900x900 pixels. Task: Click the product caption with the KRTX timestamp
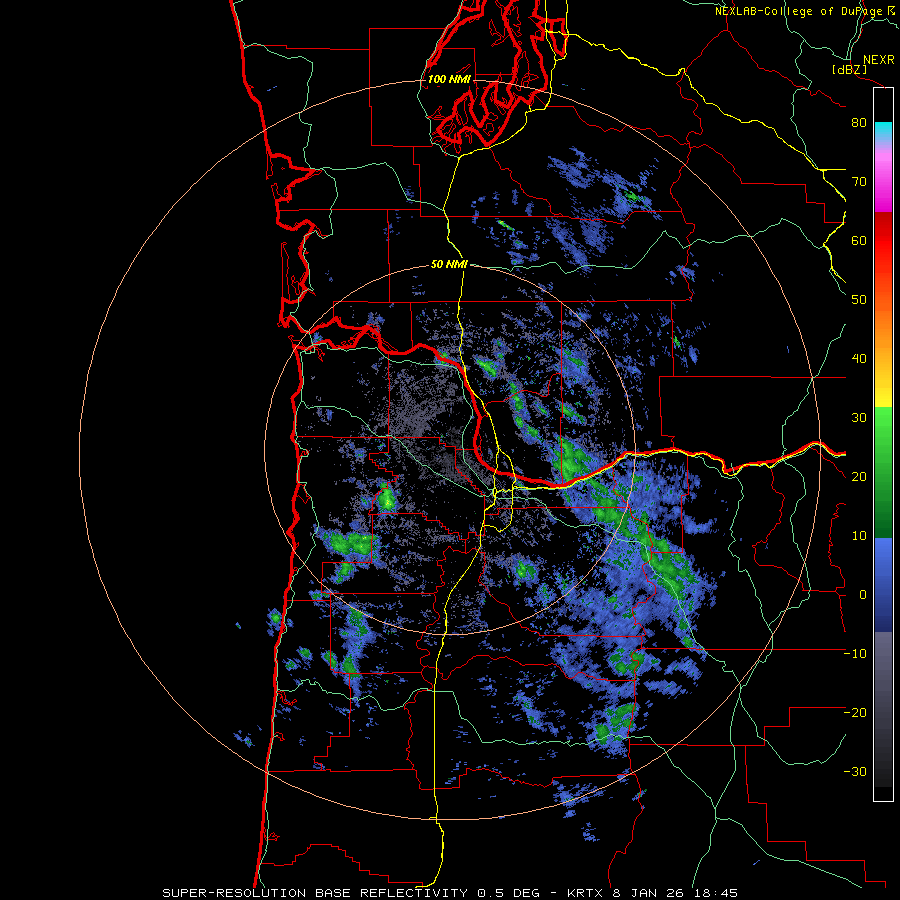click(x=450, y=893)
